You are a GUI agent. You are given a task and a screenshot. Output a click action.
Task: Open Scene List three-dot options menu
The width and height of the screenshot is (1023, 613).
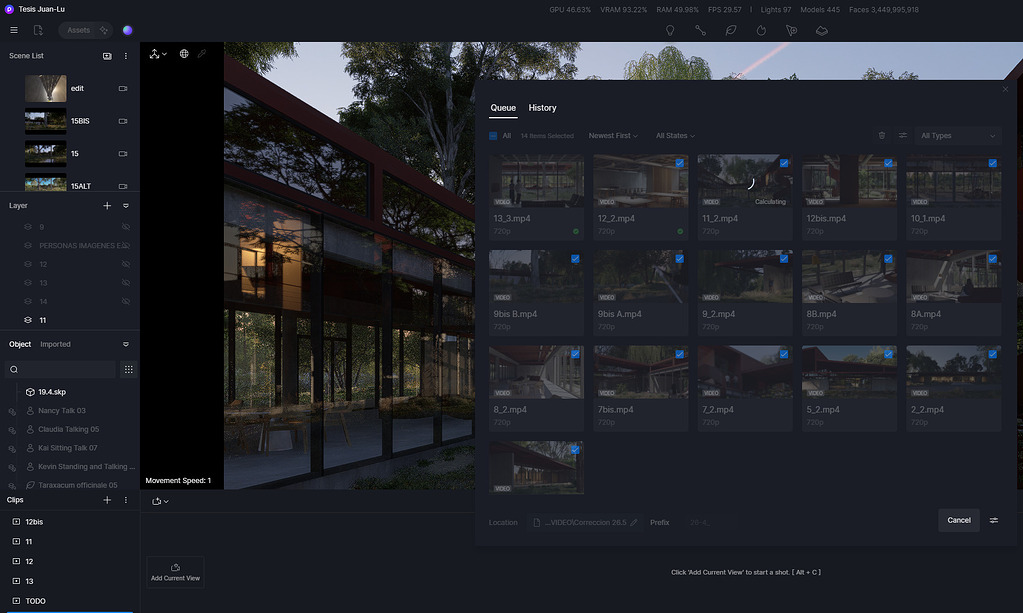tap(126, 56)
